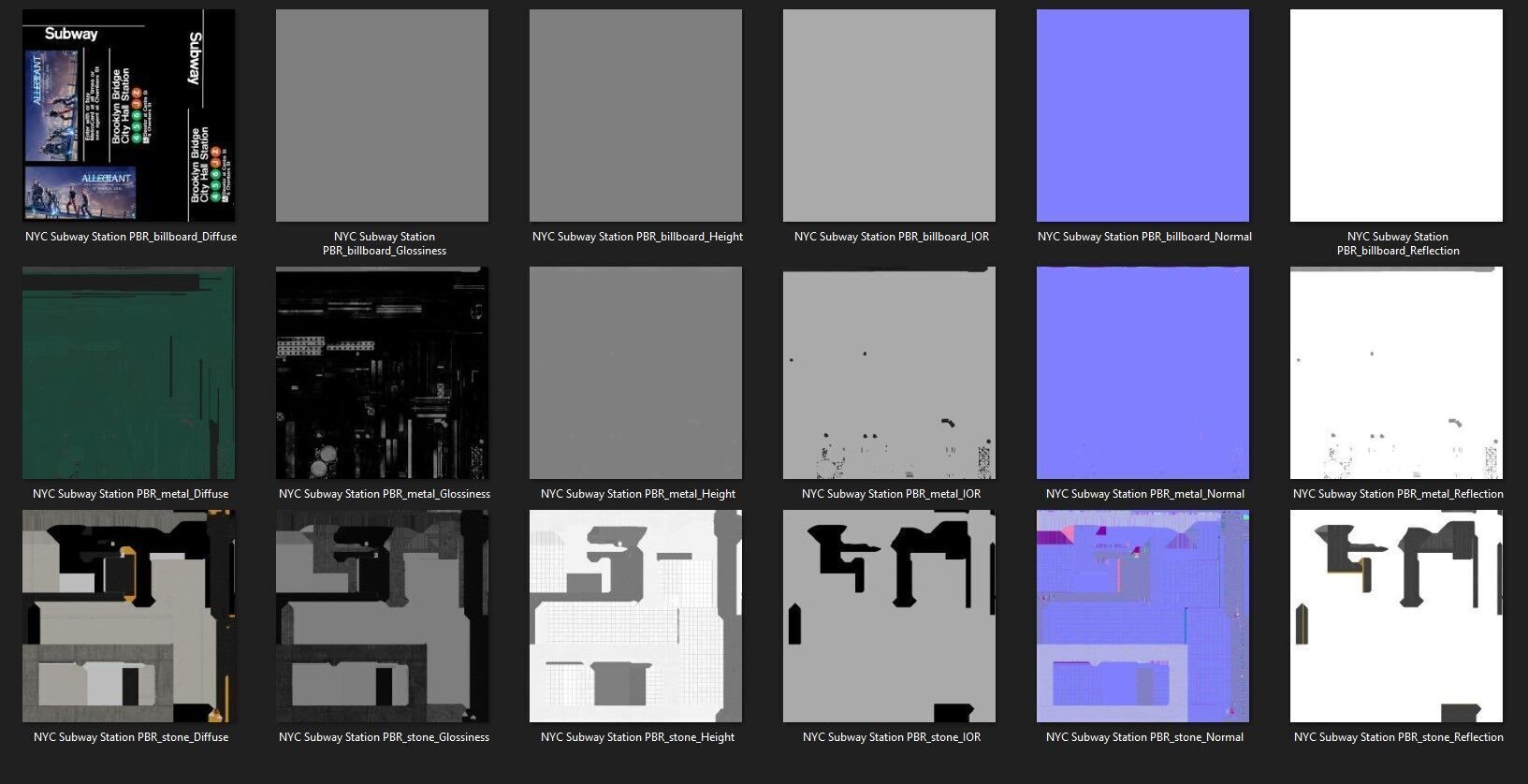Click the file name 'NYC Subway Station PBR_stone_IOR'

point(891,737)
